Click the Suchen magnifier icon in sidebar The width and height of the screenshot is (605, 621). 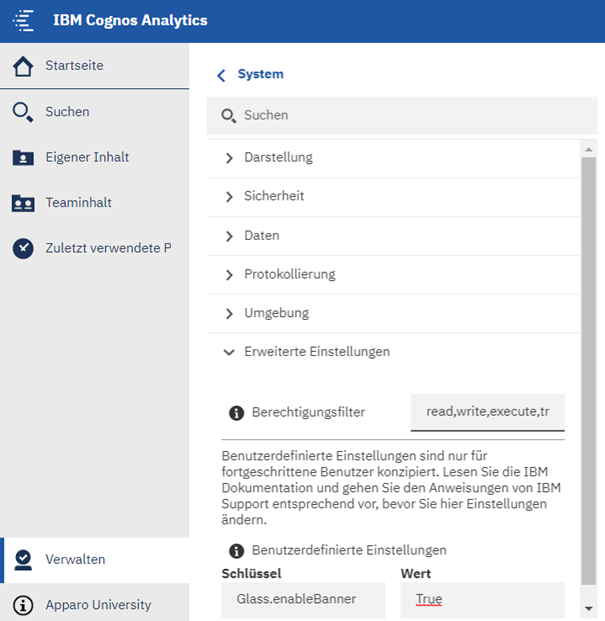click(x=22, y=112)
